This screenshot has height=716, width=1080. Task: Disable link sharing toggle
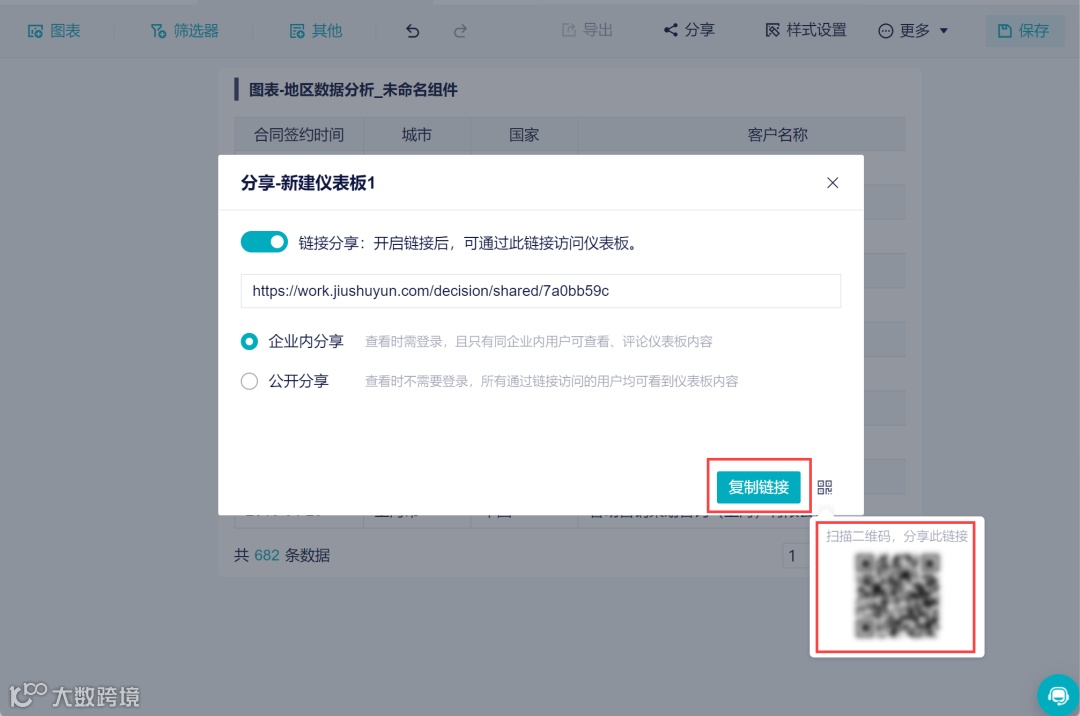(264, 241)
